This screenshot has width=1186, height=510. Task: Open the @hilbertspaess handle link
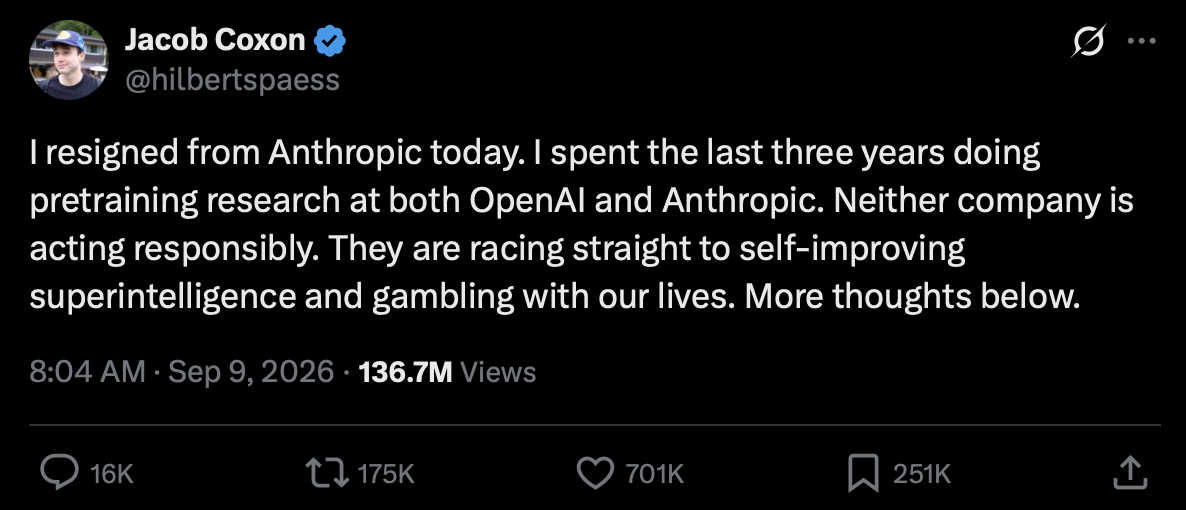tap(231, 79)
